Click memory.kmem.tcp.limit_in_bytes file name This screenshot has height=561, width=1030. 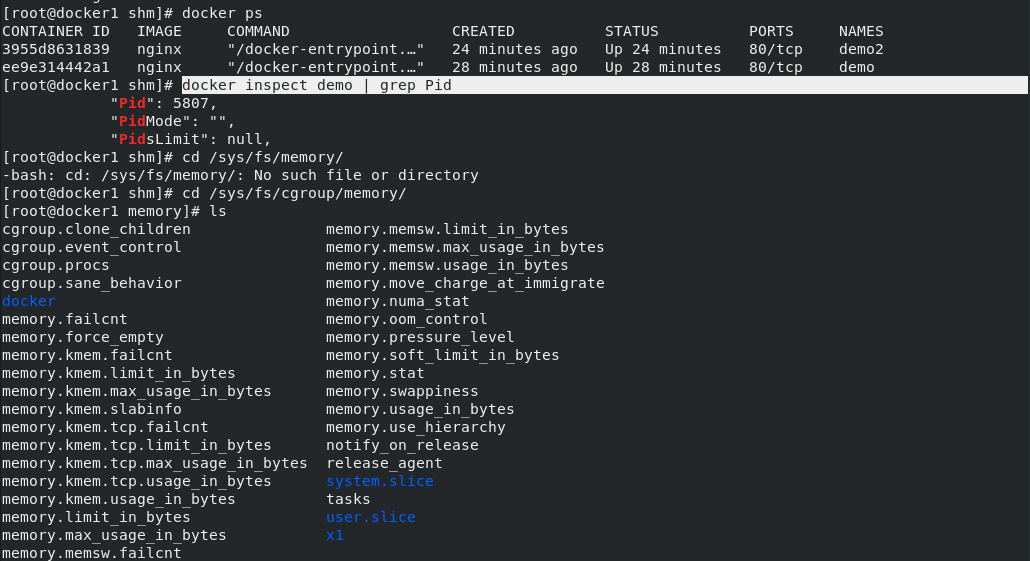pos(137,445)
